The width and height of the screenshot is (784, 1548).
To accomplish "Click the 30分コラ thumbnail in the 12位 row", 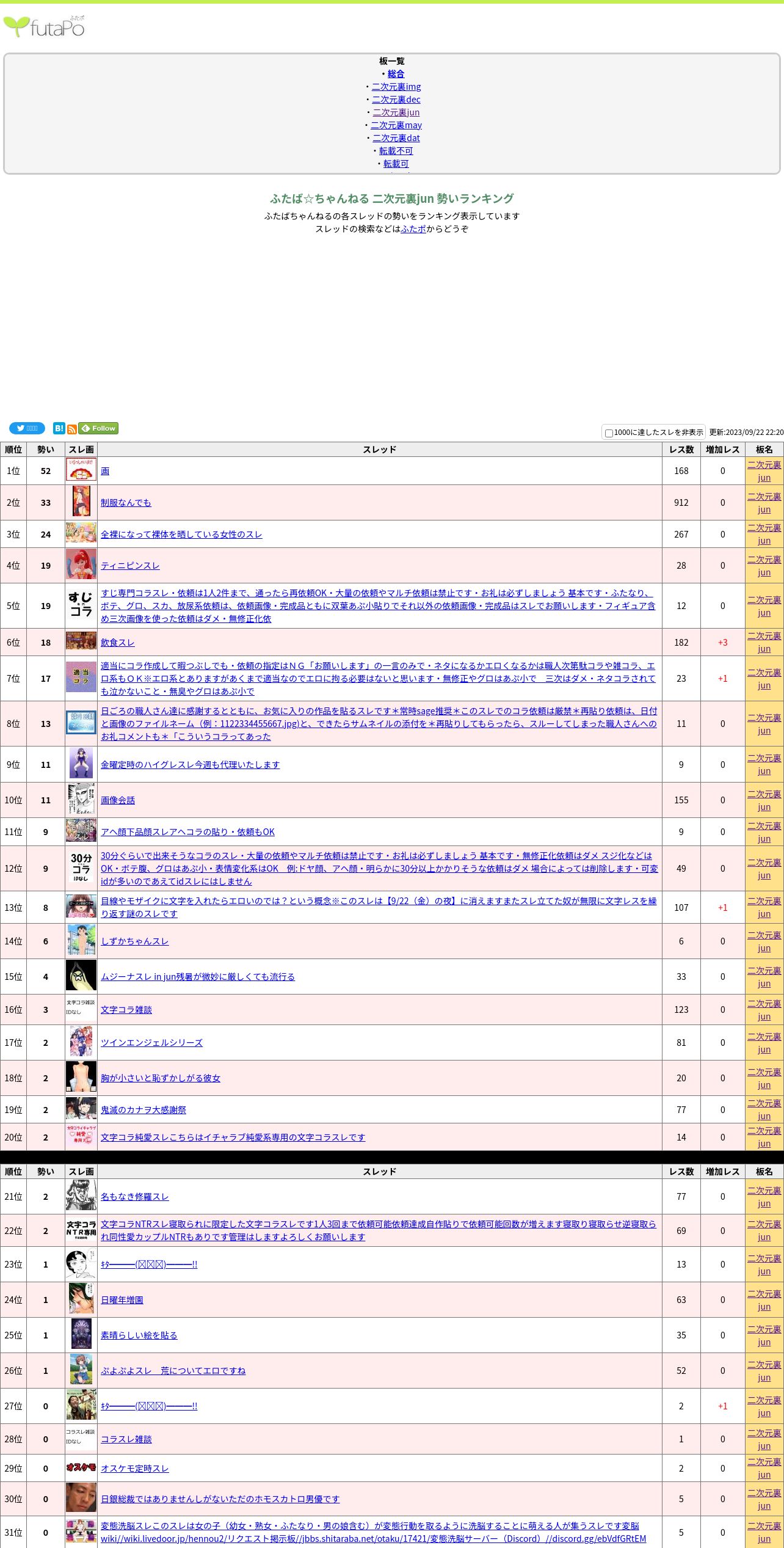I will coord(81,867).
